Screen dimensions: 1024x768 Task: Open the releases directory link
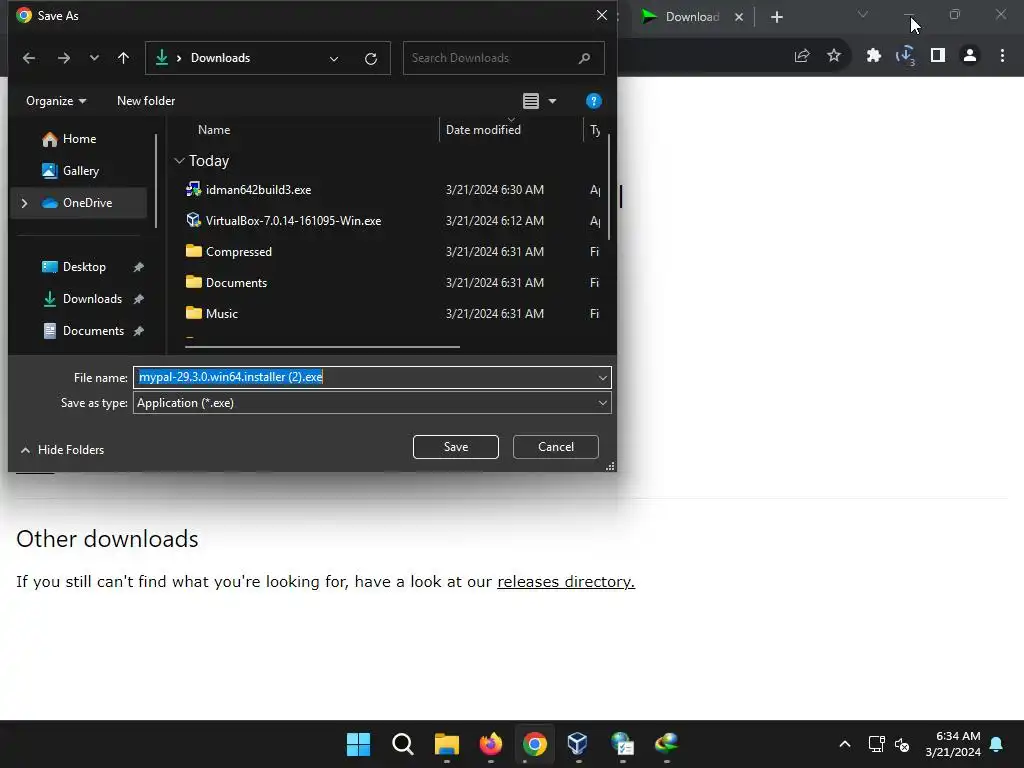click(x=566, y=581)
